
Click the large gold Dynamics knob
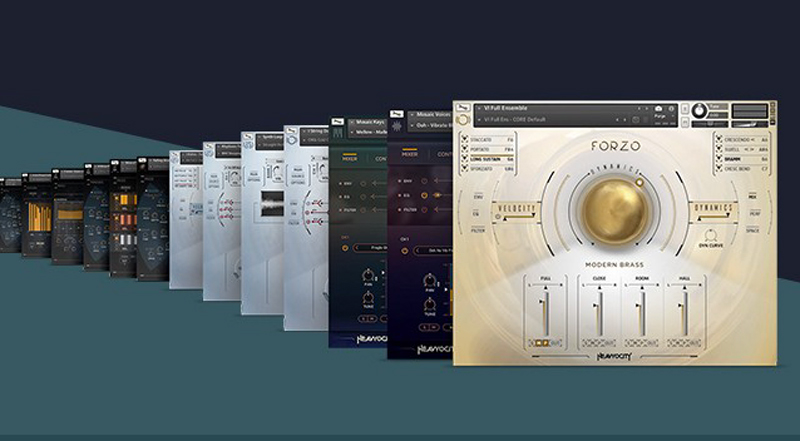[x=615, y=211]
